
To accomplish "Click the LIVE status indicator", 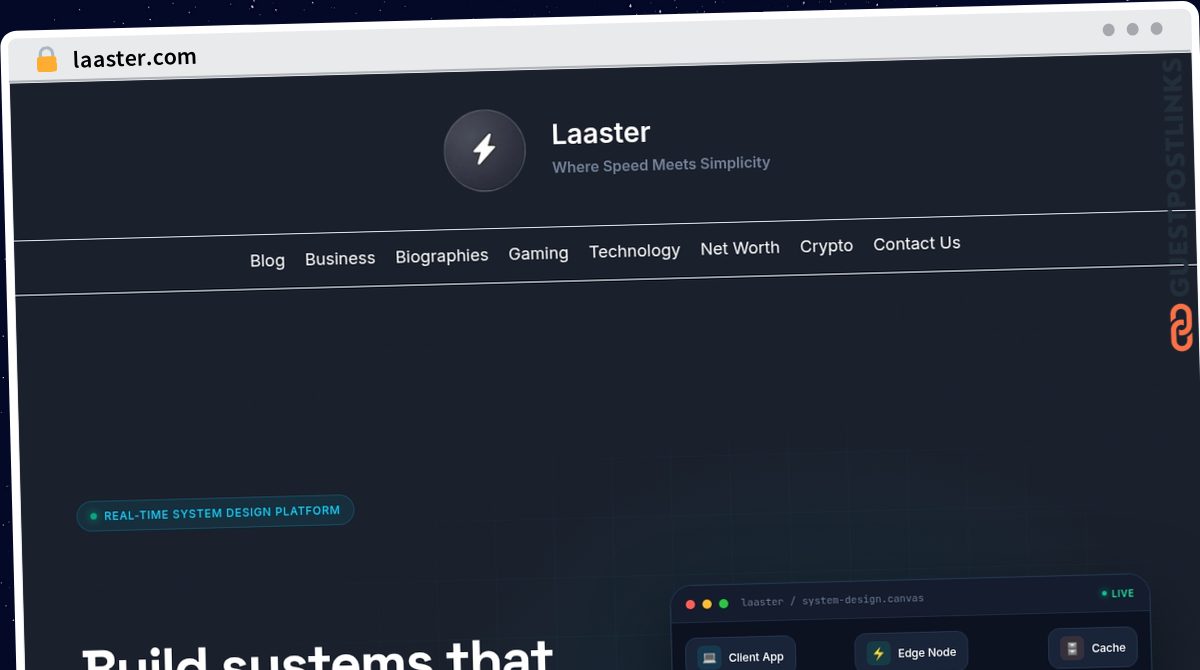I will 1118,593.
